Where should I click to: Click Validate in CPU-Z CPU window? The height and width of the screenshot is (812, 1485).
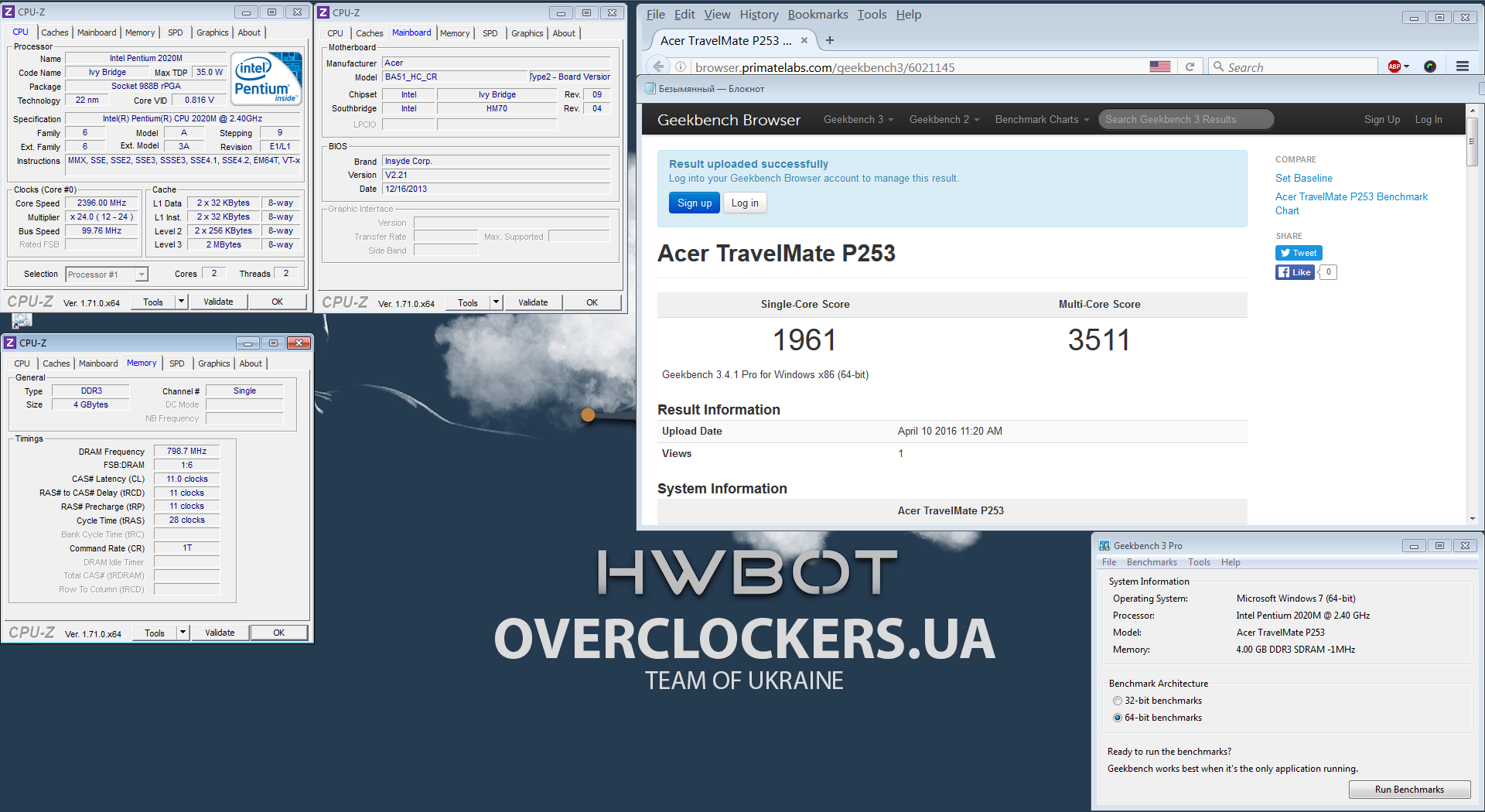pyautogui.click(x=218, y=302)
